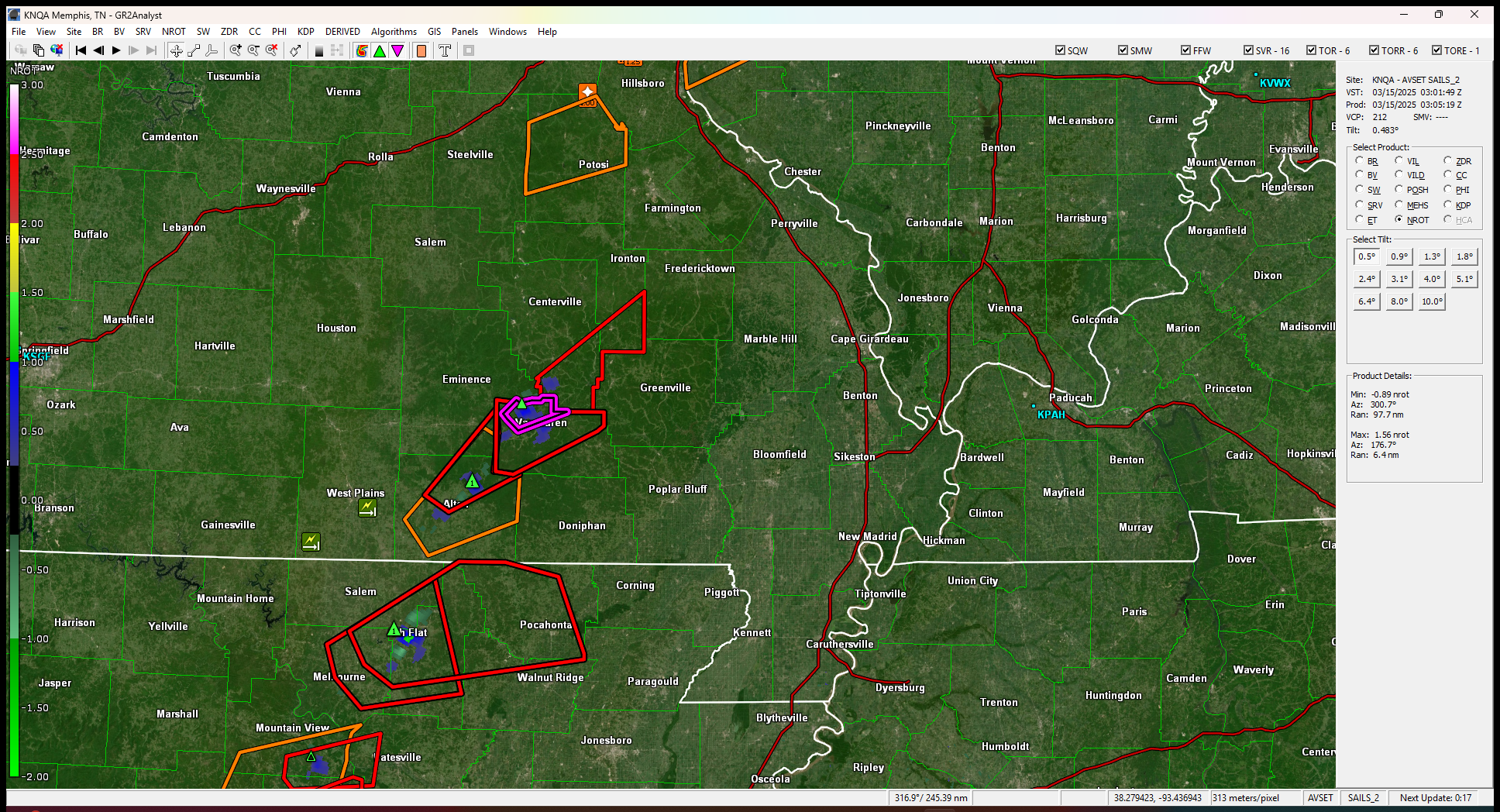The height and width of the screenshot is (812, 1500).
Task: Toggle the SMW warnings checkbox
Action: 1123,50
